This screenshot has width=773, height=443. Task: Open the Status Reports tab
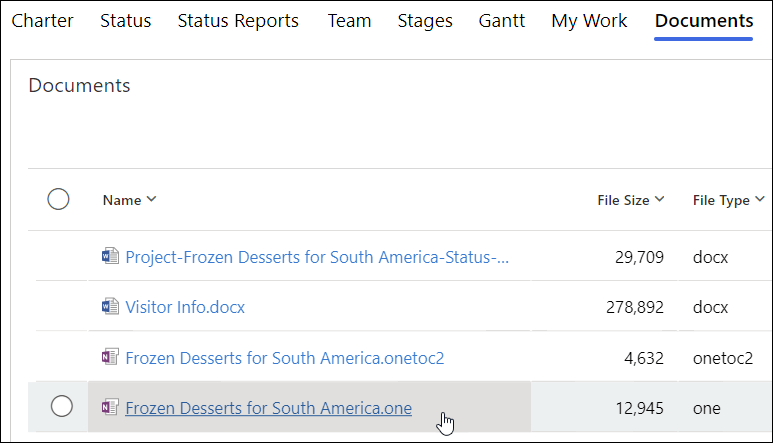click(x=238, y=21)
